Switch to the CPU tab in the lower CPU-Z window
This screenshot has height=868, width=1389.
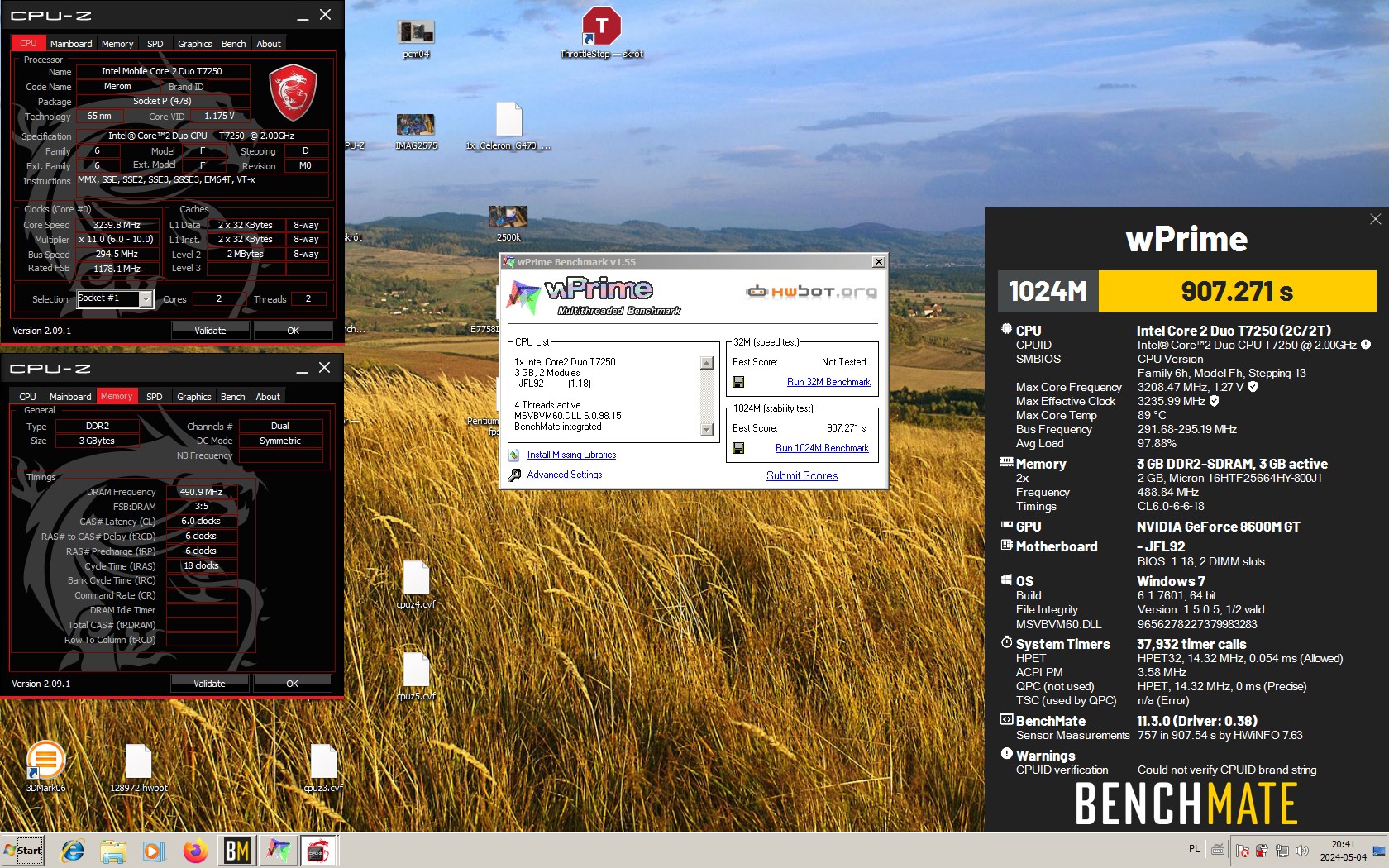[x=27, y=397]
